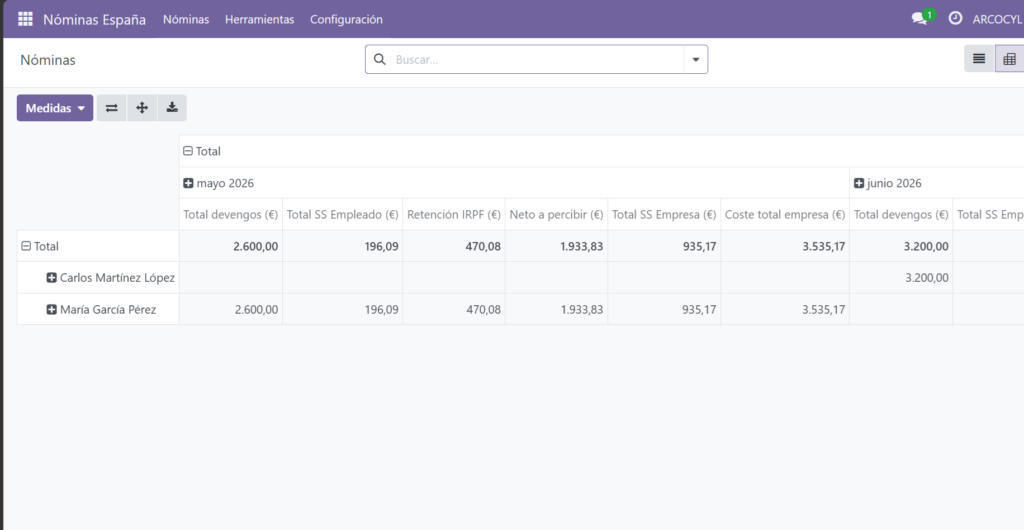Click Total row cell 470,08

click(454, 246)
